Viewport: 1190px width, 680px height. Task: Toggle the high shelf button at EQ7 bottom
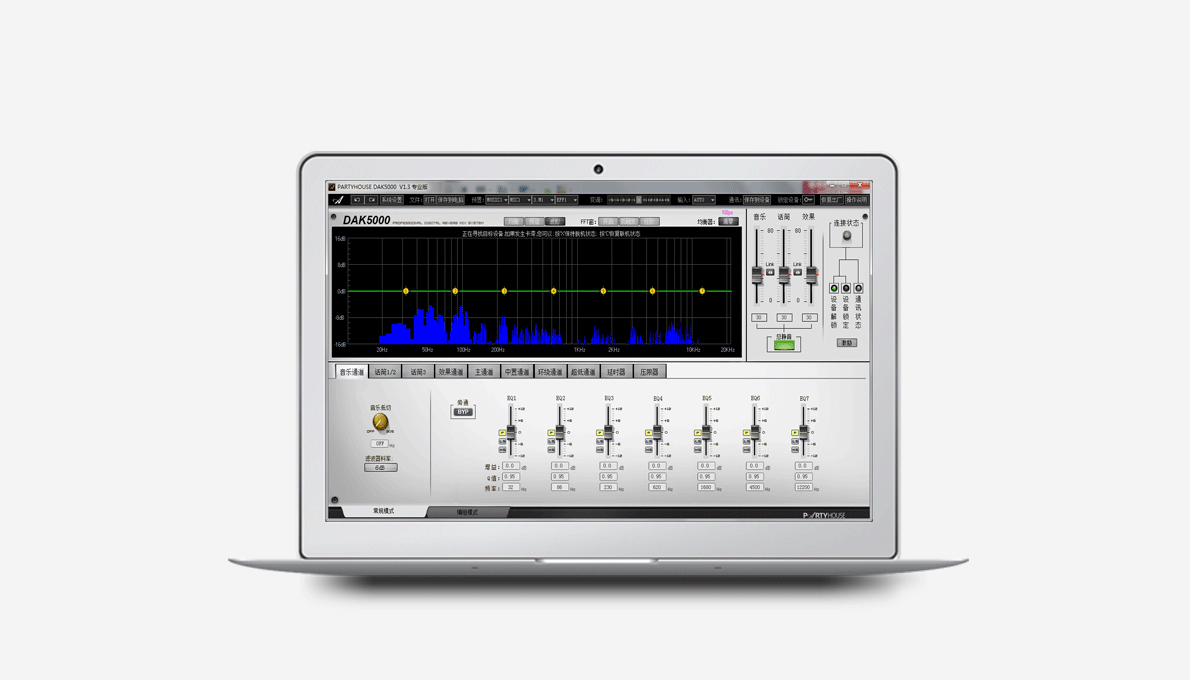click(x=795, y=449)
